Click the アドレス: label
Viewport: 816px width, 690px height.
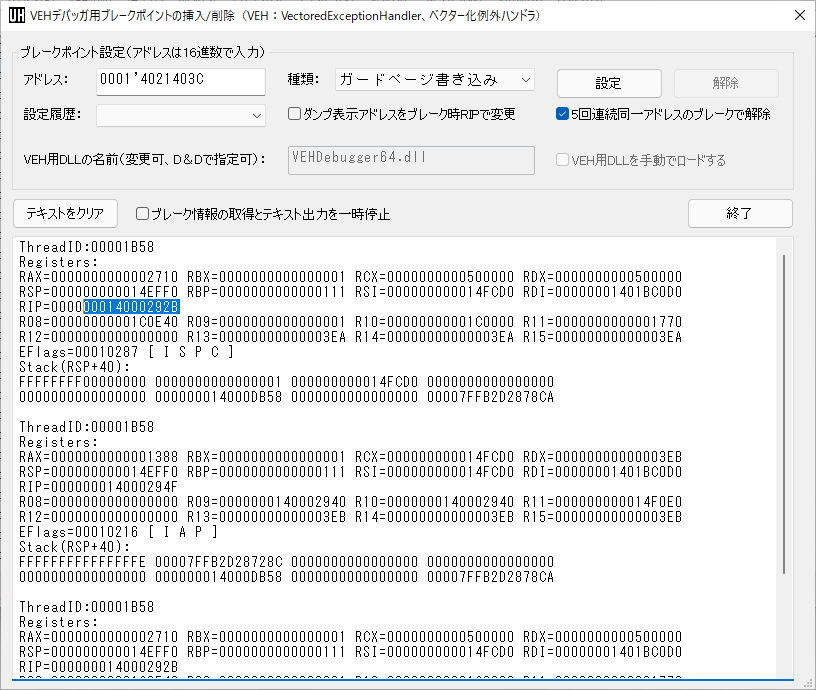click(46, 80)
